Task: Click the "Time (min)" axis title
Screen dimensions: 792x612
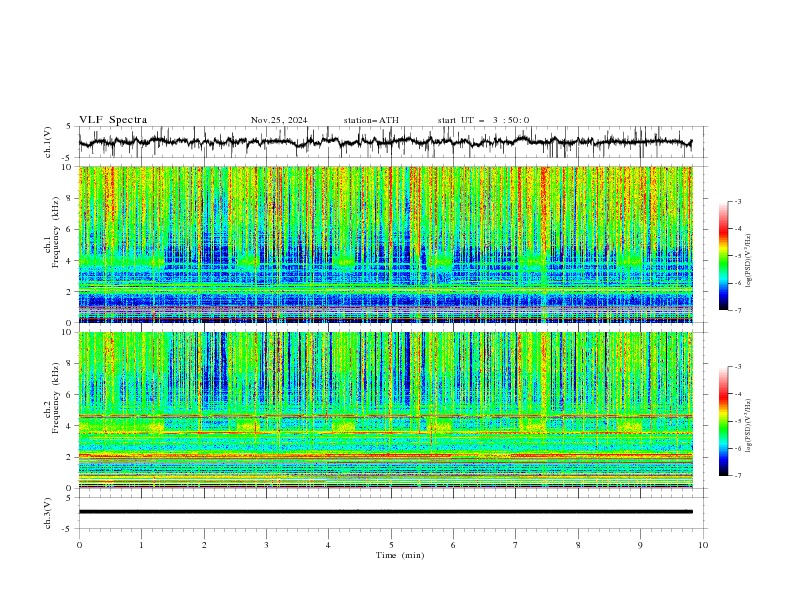Action: (400, 555)
